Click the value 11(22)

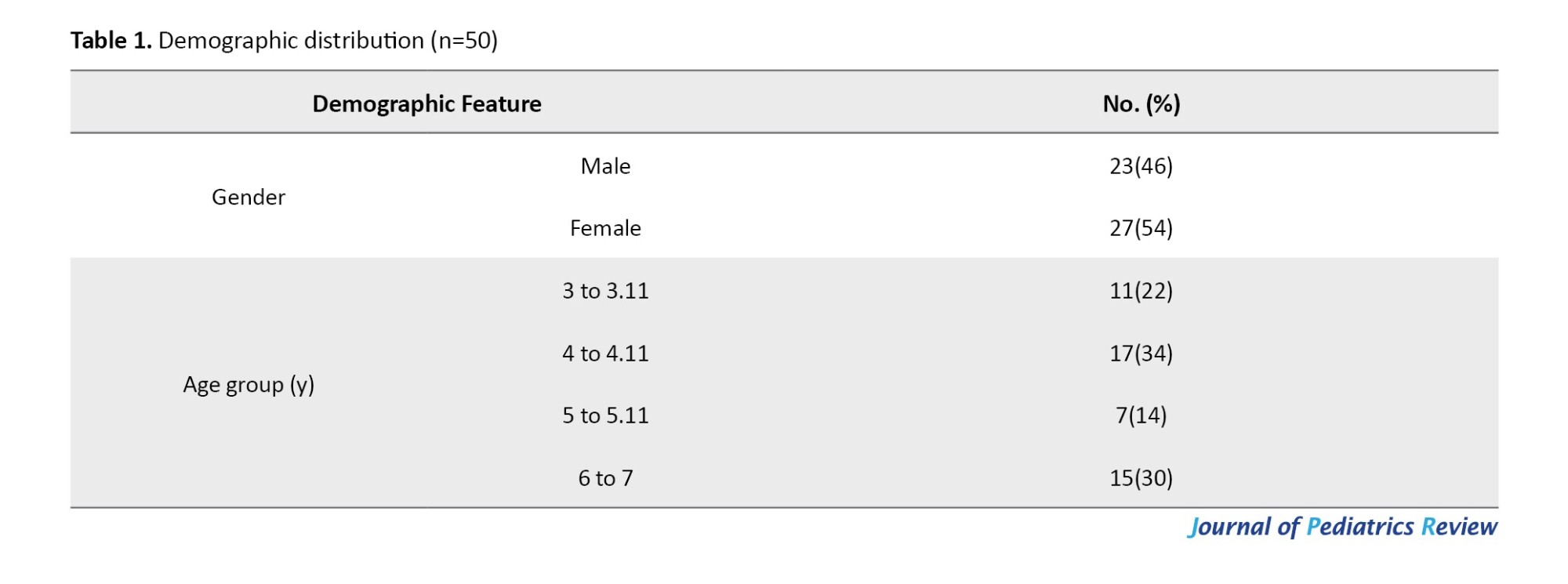[1141, 291]
